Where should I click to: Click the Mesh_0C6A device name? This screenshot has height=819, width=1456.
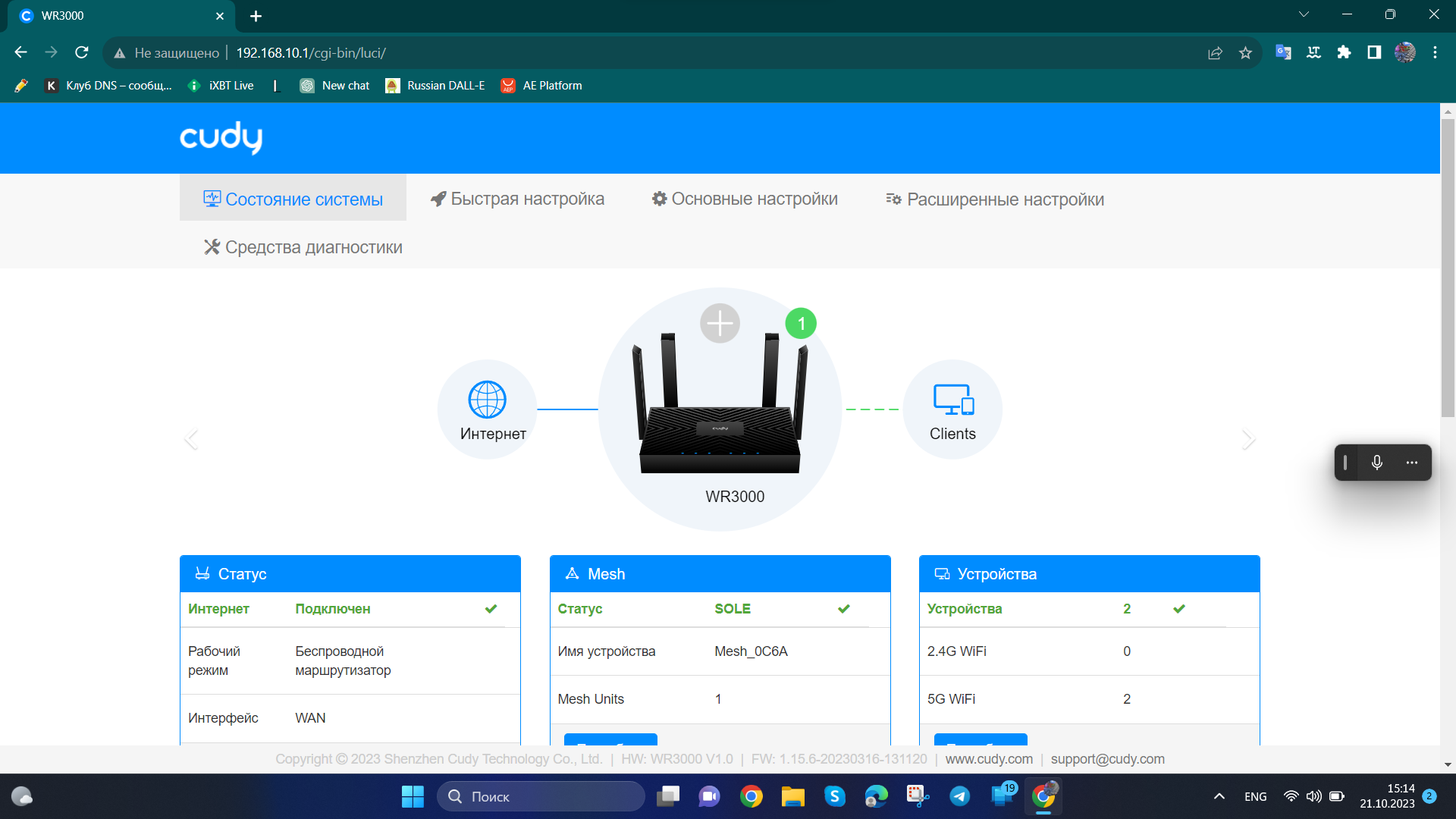point(751,651)
